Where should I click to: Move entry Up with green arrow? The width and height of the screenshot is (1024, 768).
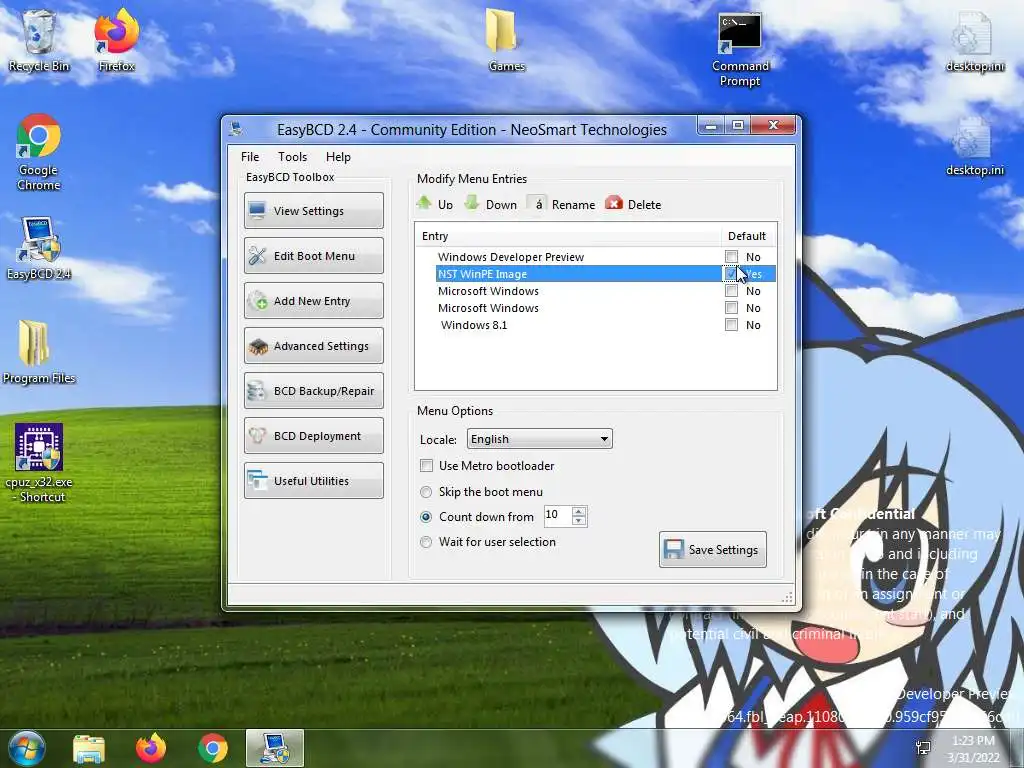(x=435, y=204)
